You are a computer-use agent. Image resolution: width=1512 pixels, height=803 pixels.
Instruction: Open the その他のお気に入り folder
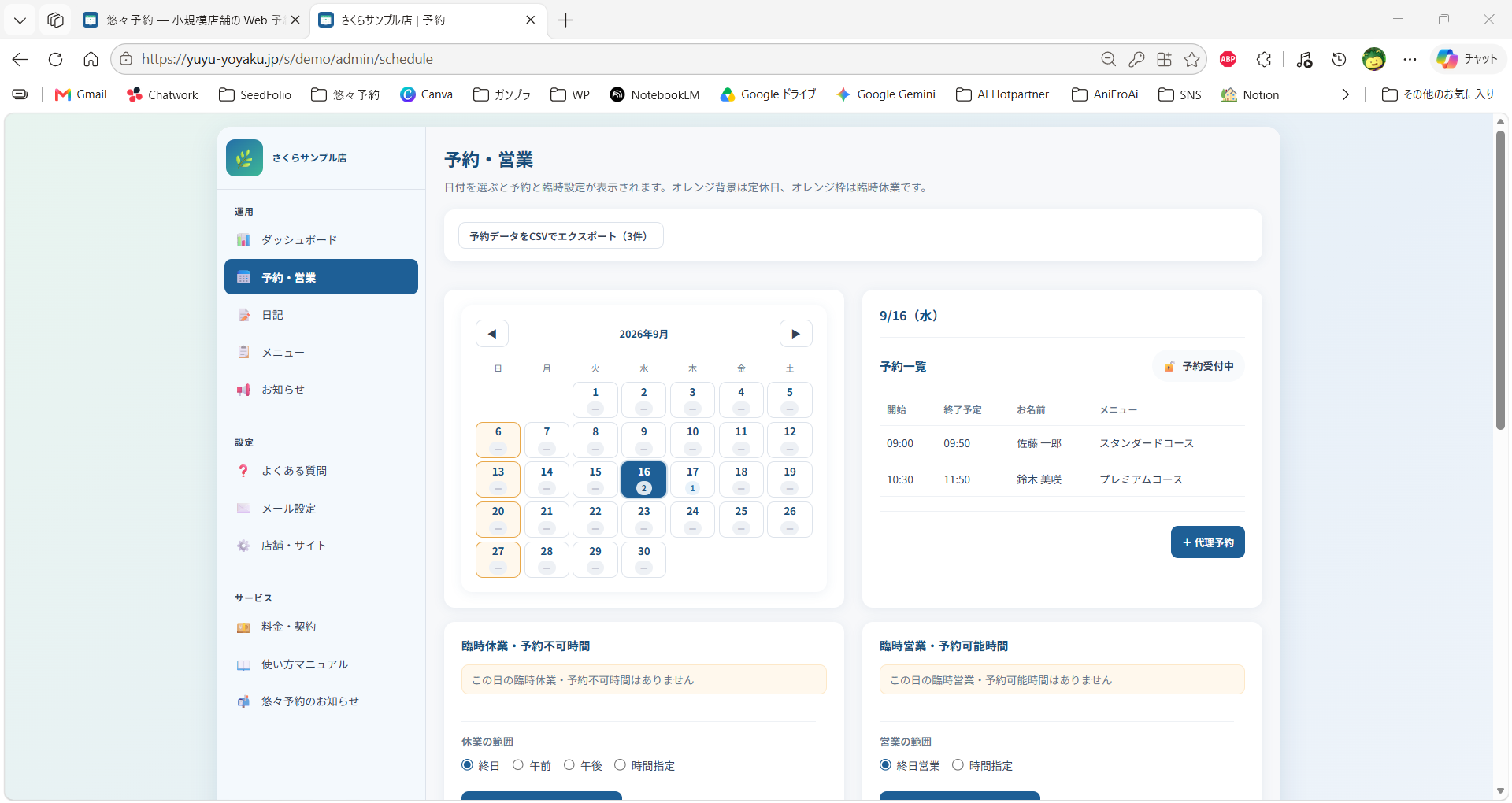[x=1438, y=94]
